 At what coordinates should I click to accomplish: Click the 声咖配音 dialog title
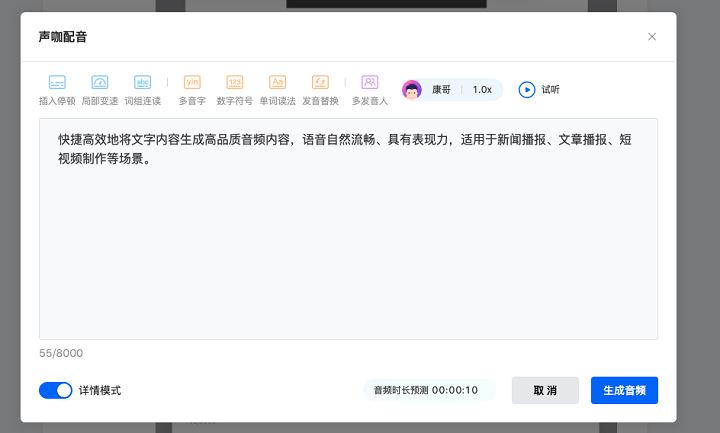(63, 37)
